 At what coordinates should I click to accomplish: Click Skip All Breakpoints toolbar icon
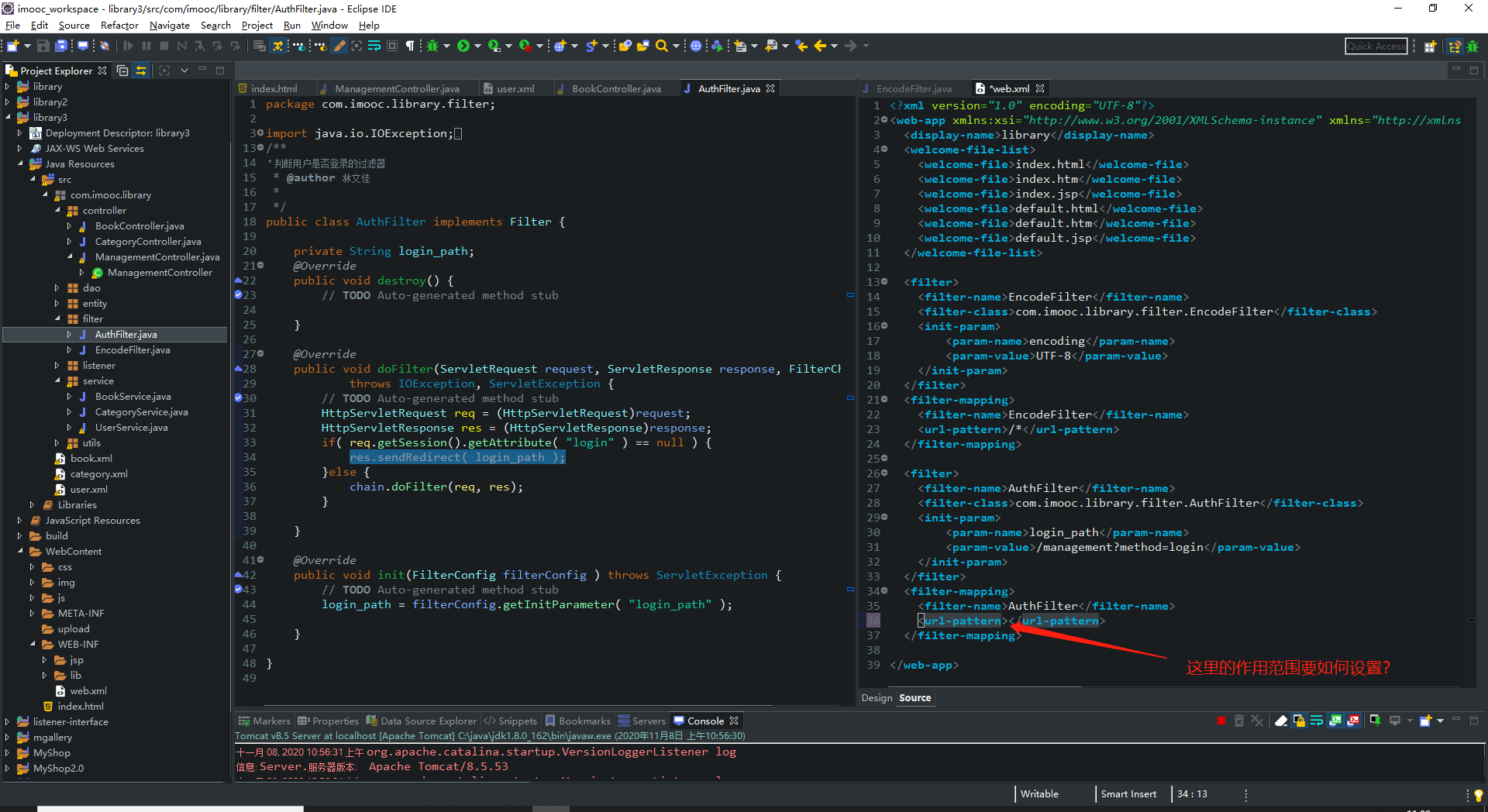[105, 46]
